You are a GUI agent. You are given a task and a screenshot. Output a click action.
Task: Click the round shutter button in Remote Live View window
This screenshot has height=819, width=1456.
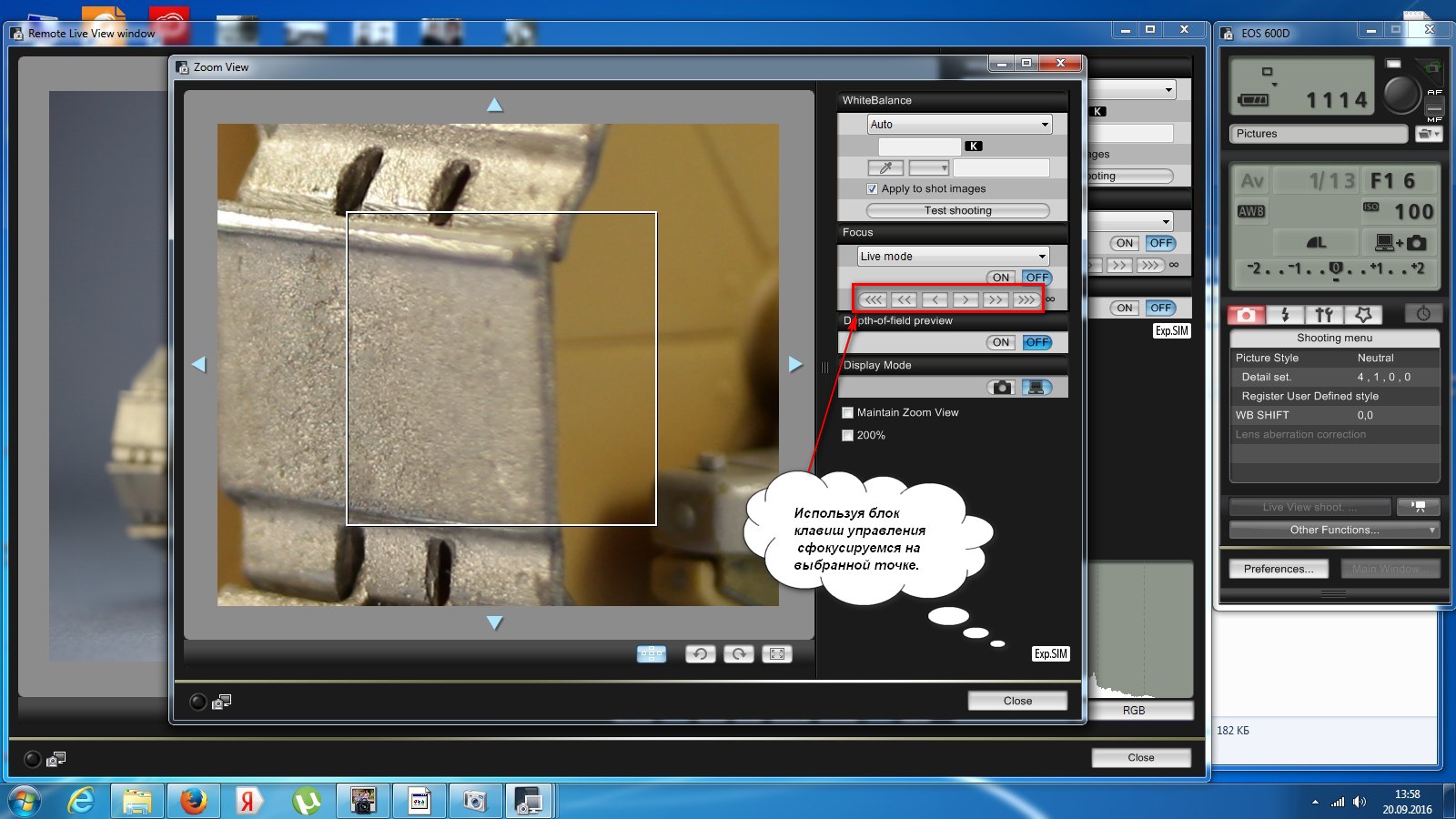33,759
